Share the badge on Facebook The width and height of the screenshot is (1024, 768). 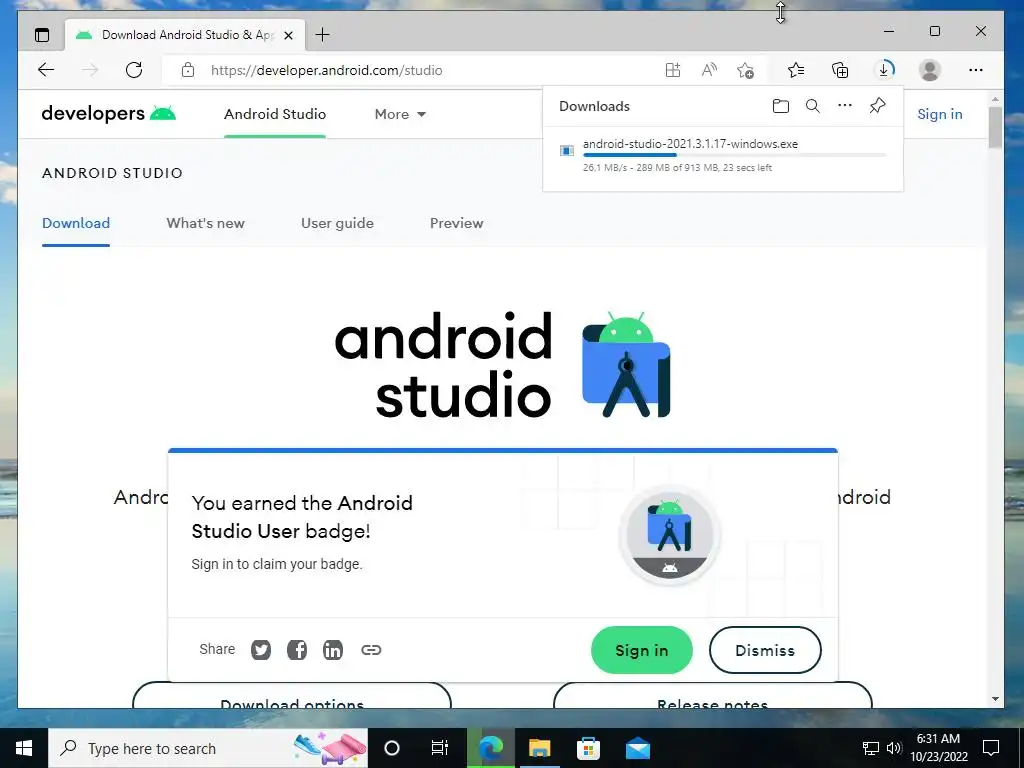(296, 650)
